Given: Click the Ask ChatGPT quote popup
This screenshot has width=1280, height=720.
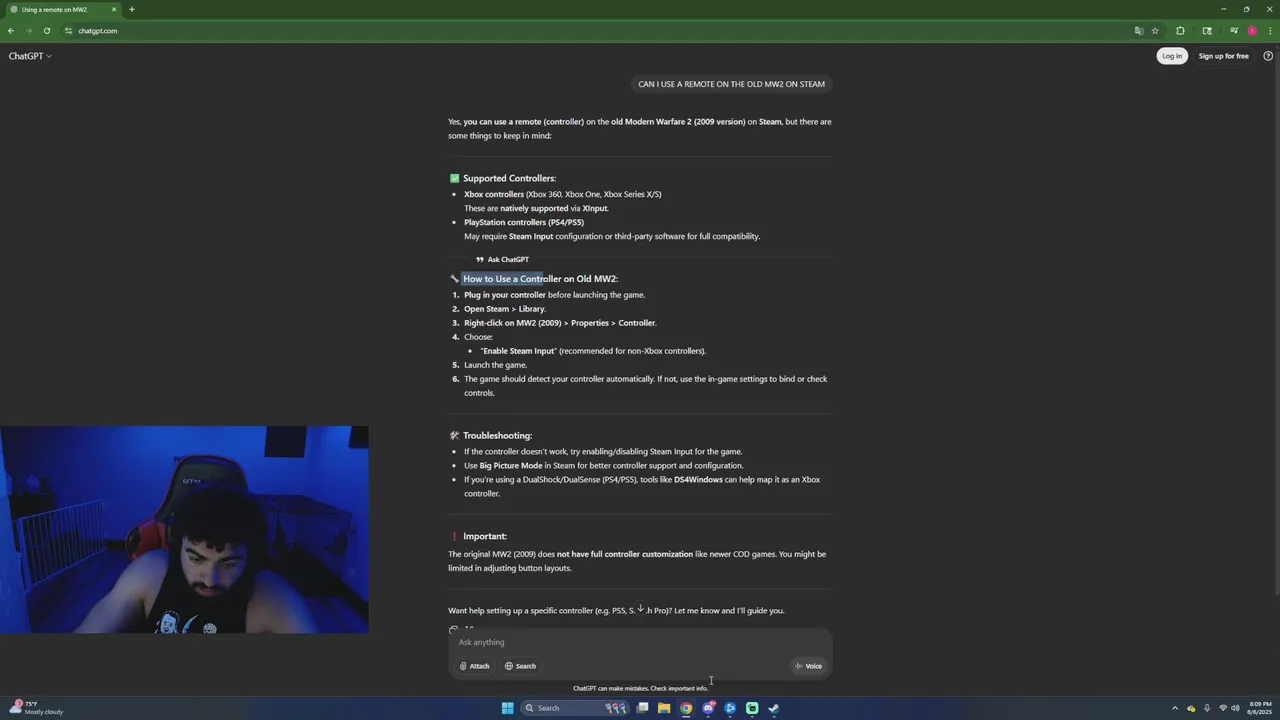Looking at the screenshot, I should [x=502, y=260].
